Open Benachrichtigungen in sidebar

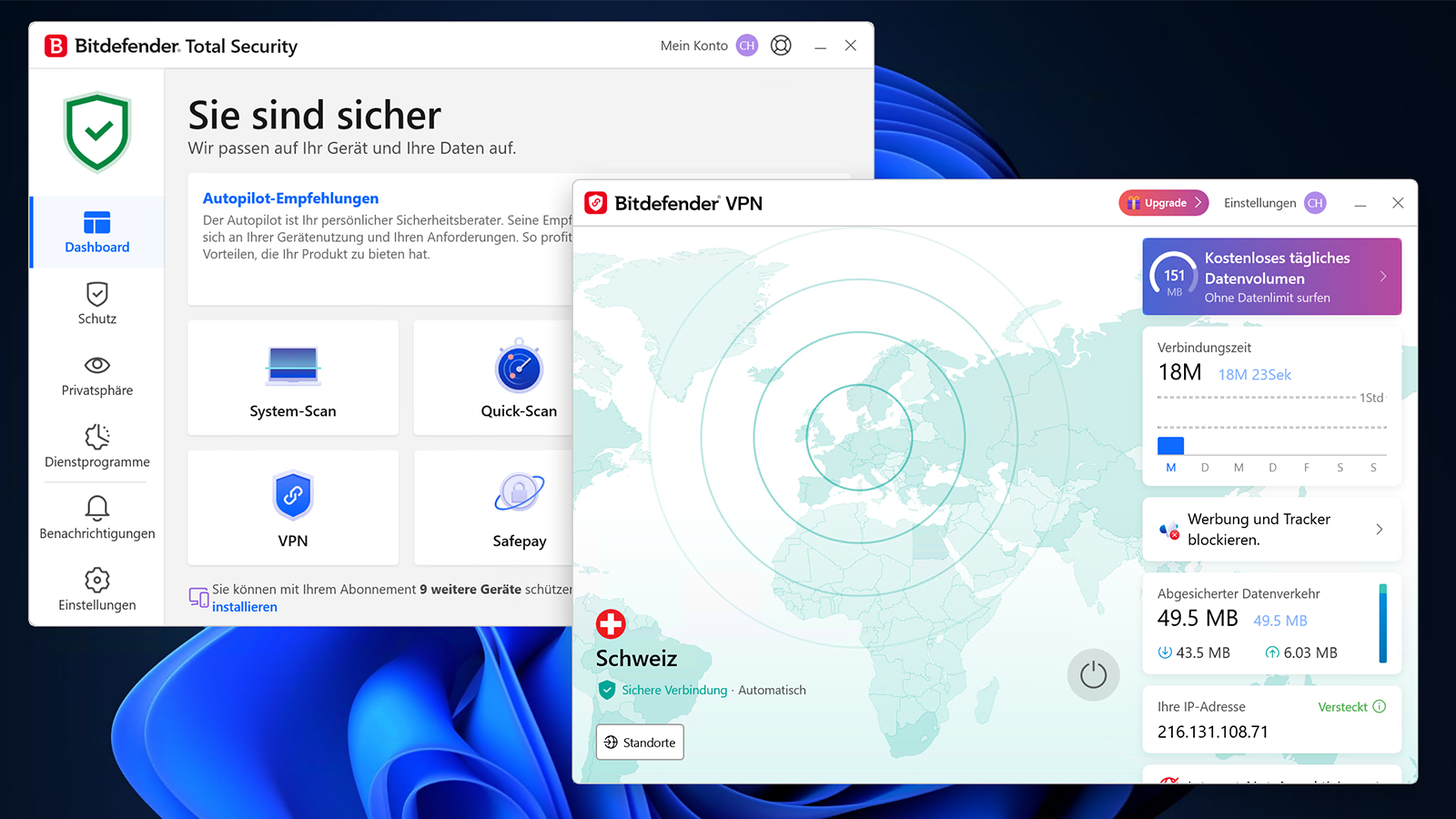pyautogui.click(x=97, y=518)
